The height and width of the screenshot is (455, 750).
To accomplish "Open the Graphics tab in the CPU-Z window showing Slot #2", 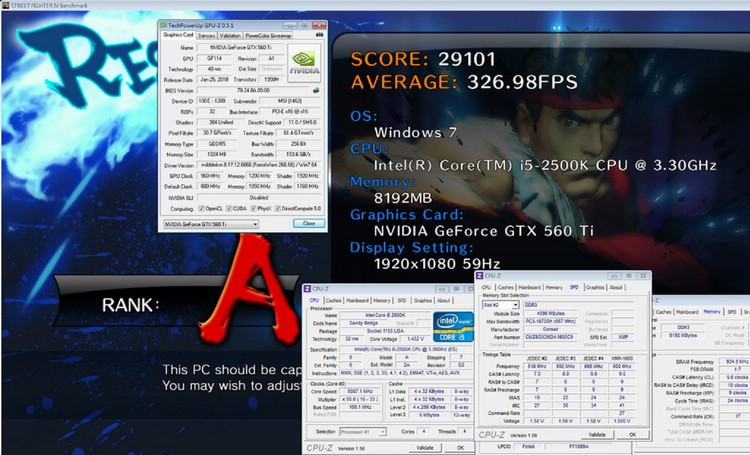I will point(595,288).
